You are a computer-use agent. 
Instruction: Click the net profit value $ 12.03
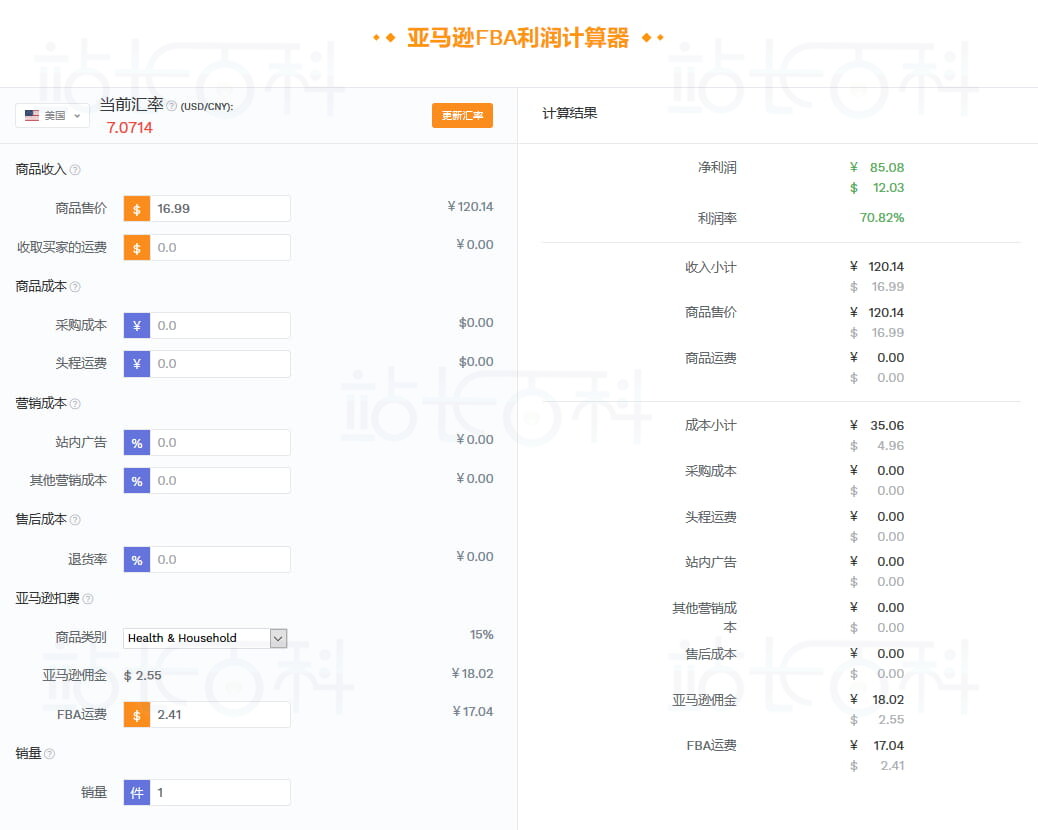pyautogui.click(x=876, y=188)
